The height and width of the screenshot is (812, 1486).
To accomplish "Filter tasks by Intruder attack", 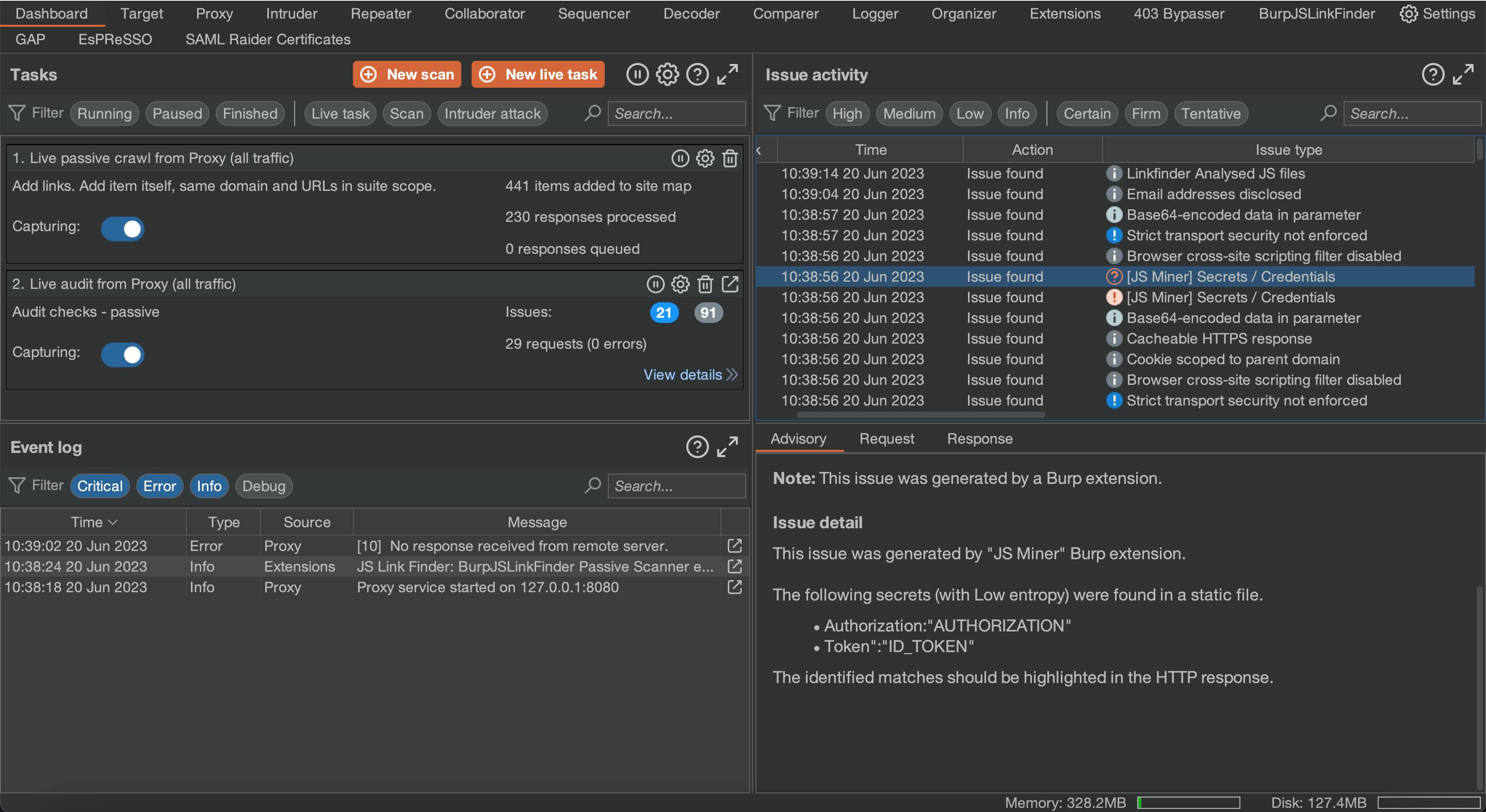I will (x=492, y=113).
